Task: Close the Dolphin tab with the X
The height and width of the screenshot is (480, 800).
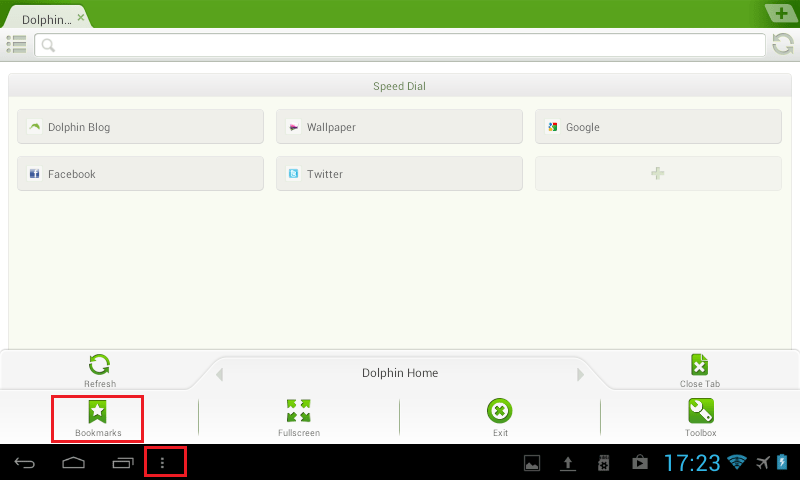Action: tap(81, 17)
